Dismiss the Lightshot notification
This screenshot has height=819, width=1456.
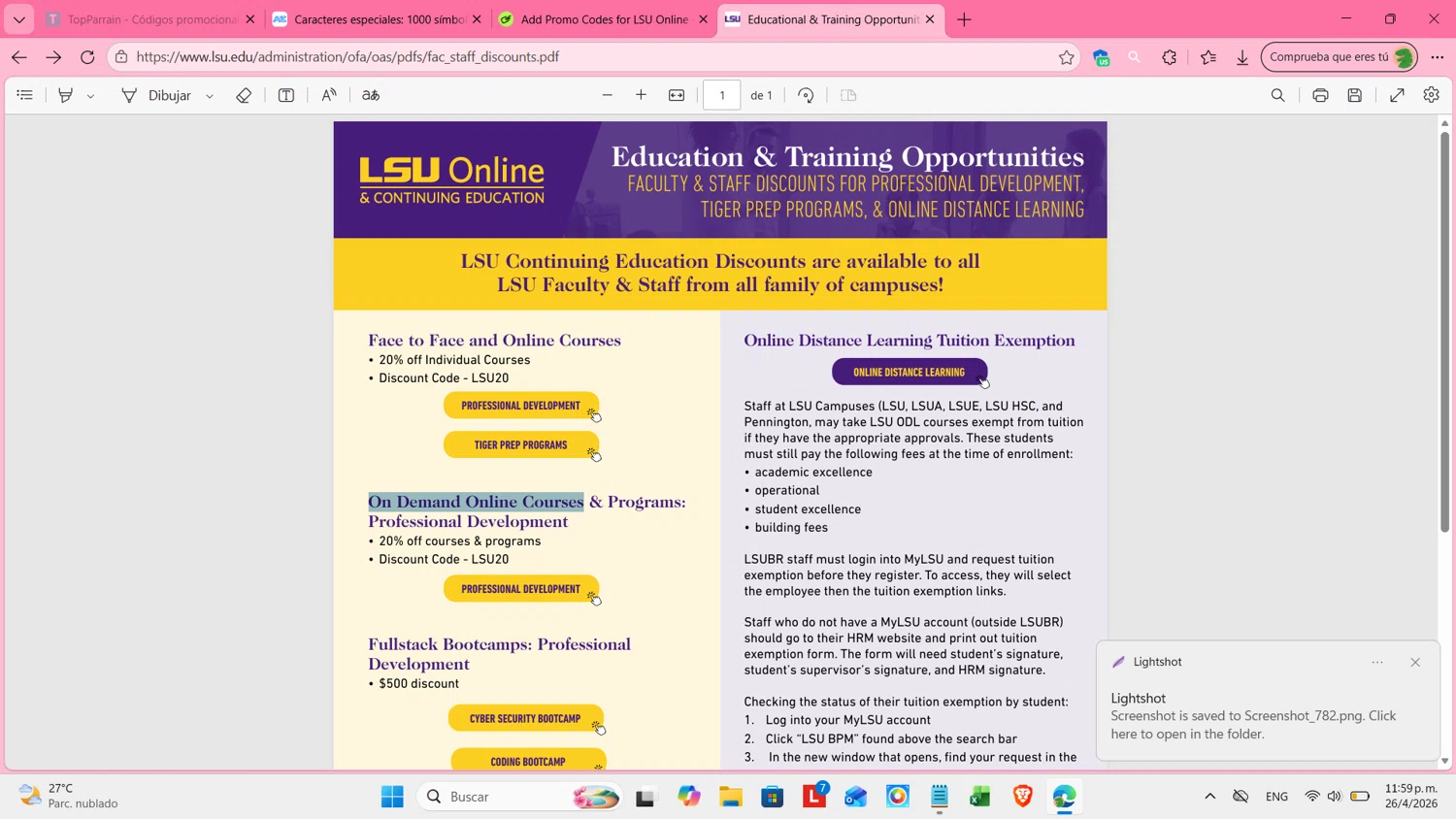[1415, 663]
